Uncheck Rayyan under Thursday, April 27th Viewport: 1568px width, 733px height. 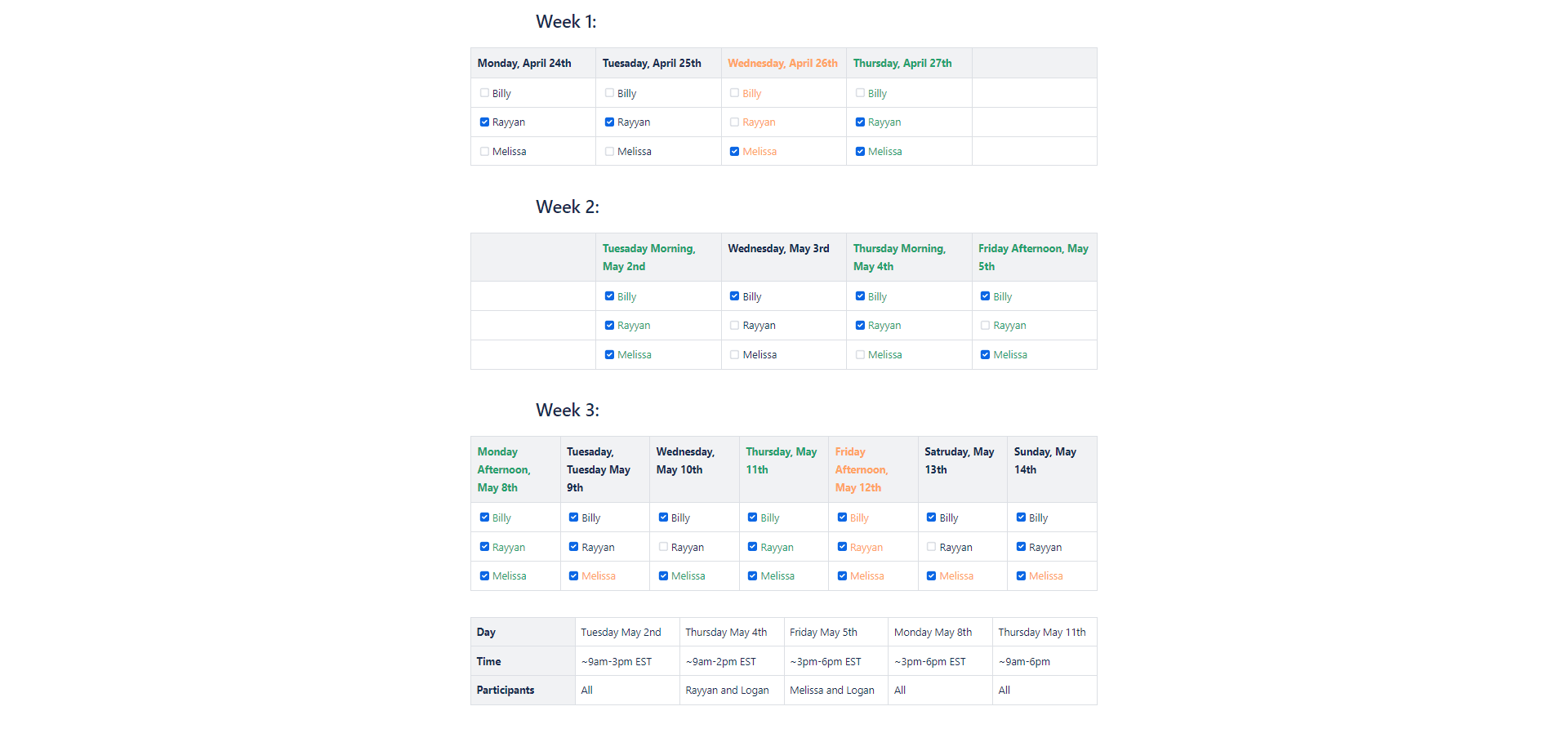860,122
